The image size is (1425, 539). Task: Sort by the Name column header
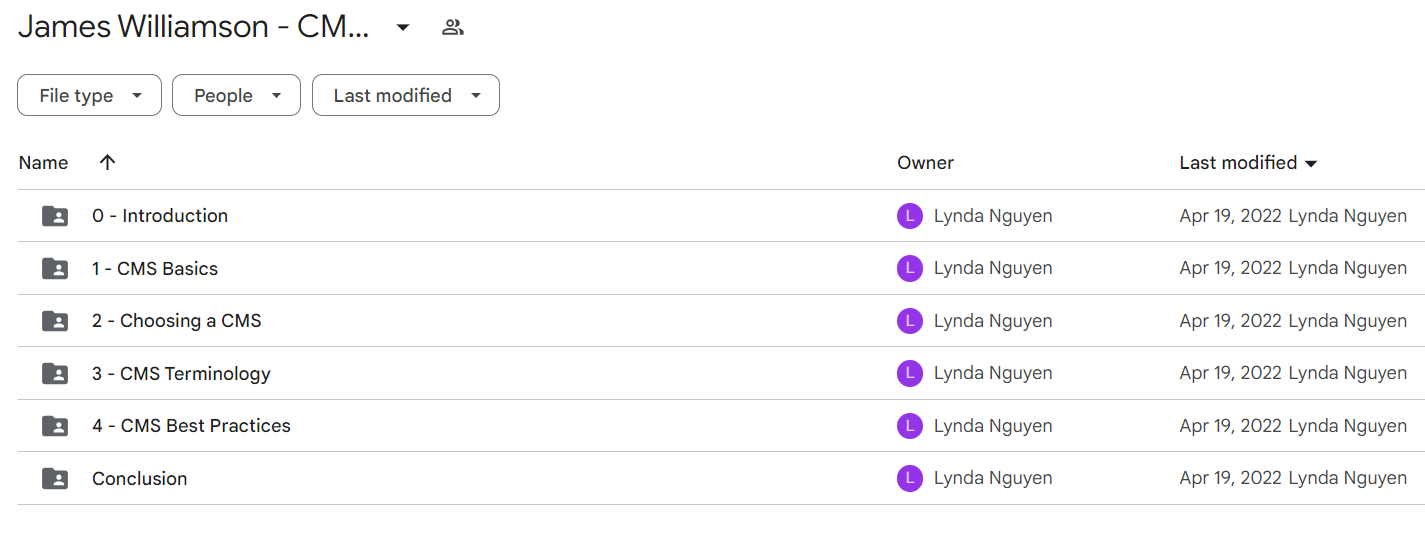click(43, 162)
